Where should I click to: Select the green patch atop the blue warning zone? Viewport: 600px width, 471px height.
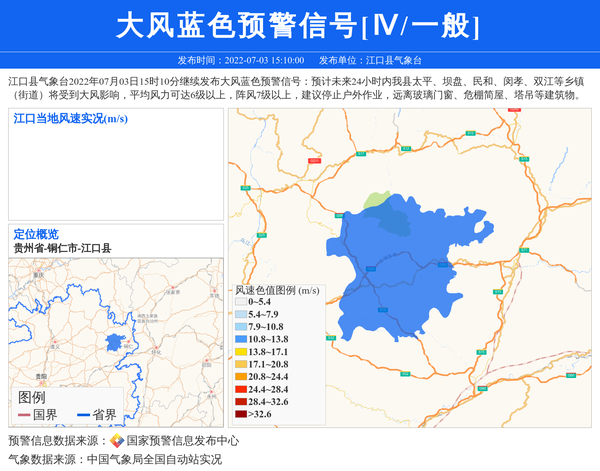click(x=379, y=200)
